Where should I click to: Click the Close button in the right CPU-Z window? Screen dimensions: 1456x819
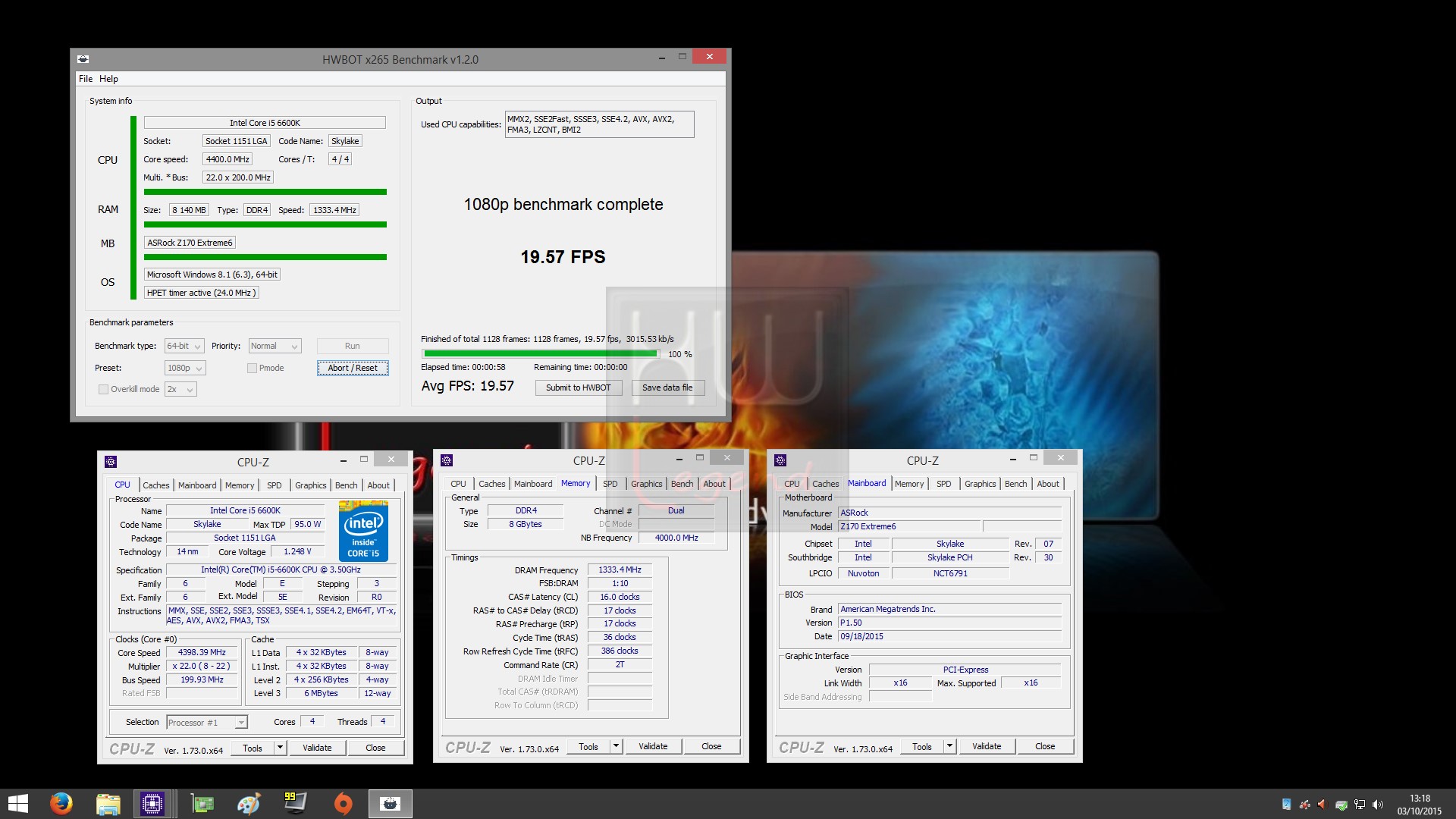coord(1045,746)
